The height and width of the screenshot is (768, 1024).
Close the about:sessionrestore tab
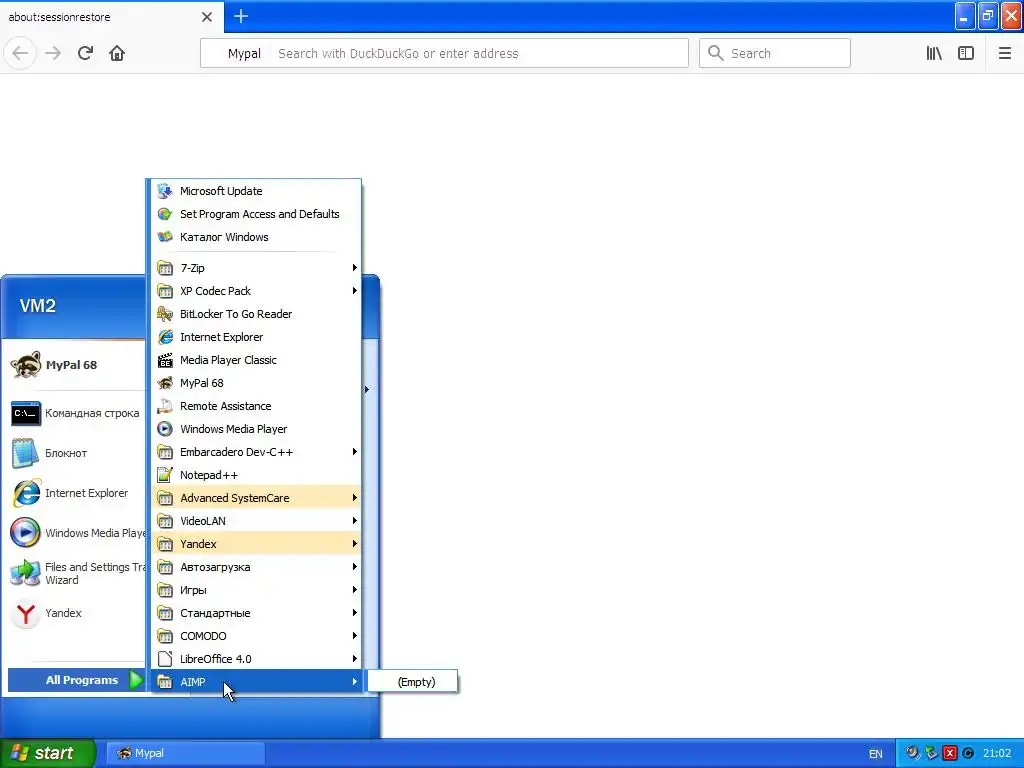(207, 17)
